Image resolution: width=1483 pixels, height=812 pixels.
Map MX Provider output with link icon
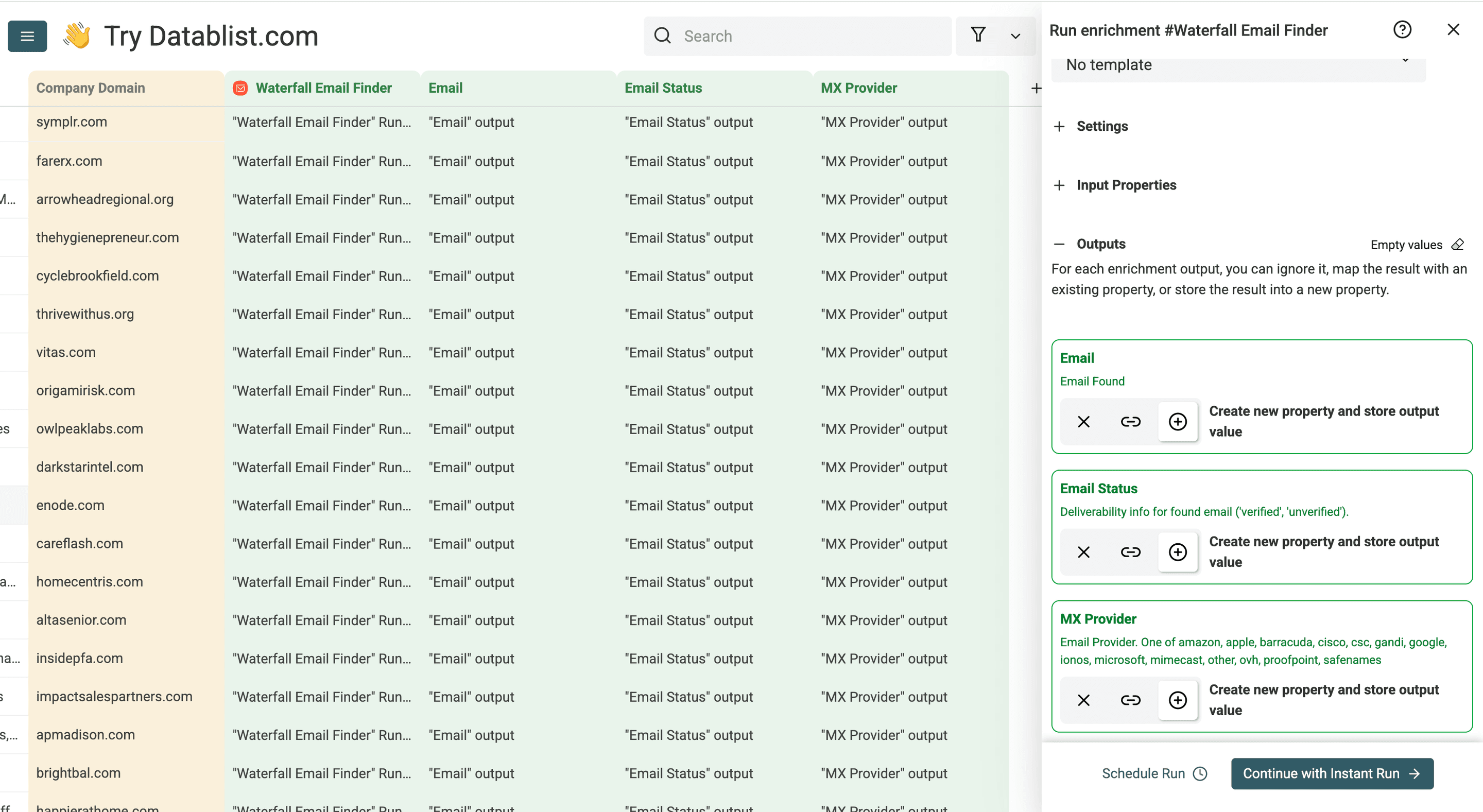click(x=1131, y=700)
